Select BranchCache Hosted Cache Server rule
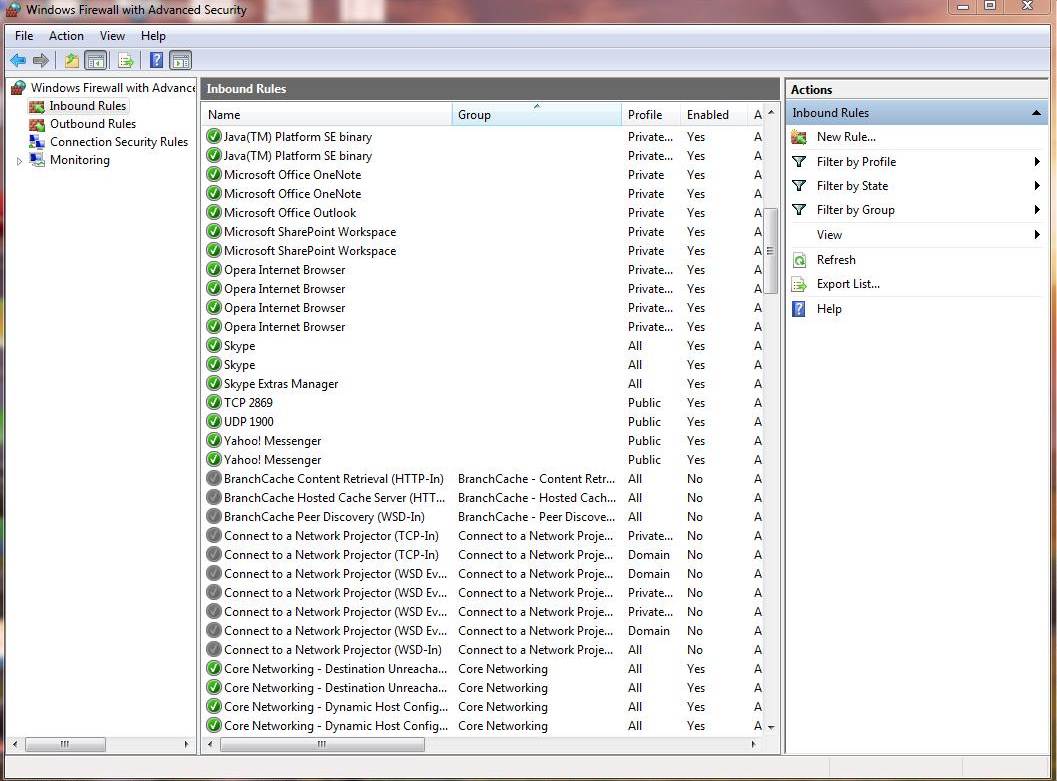 pyautogui.click(x=334, y=497)
